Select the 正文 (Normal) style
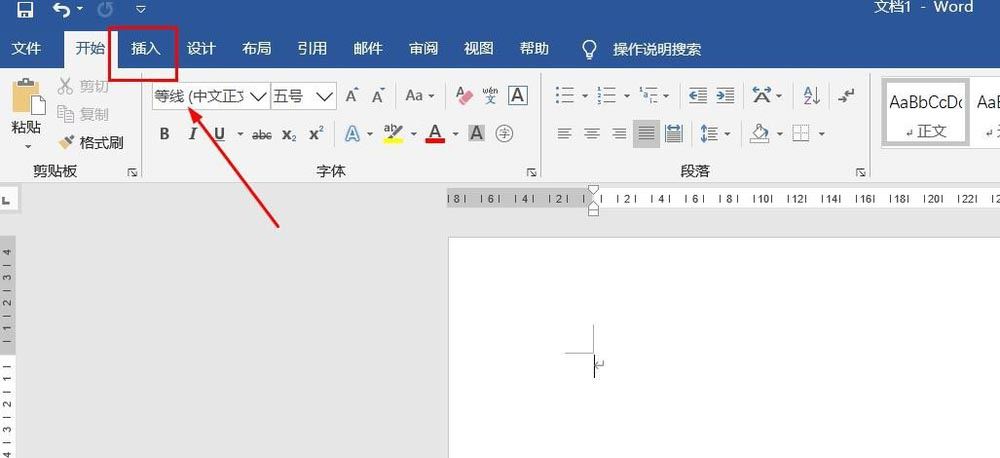1000x458 pixels. pos(925,112)
